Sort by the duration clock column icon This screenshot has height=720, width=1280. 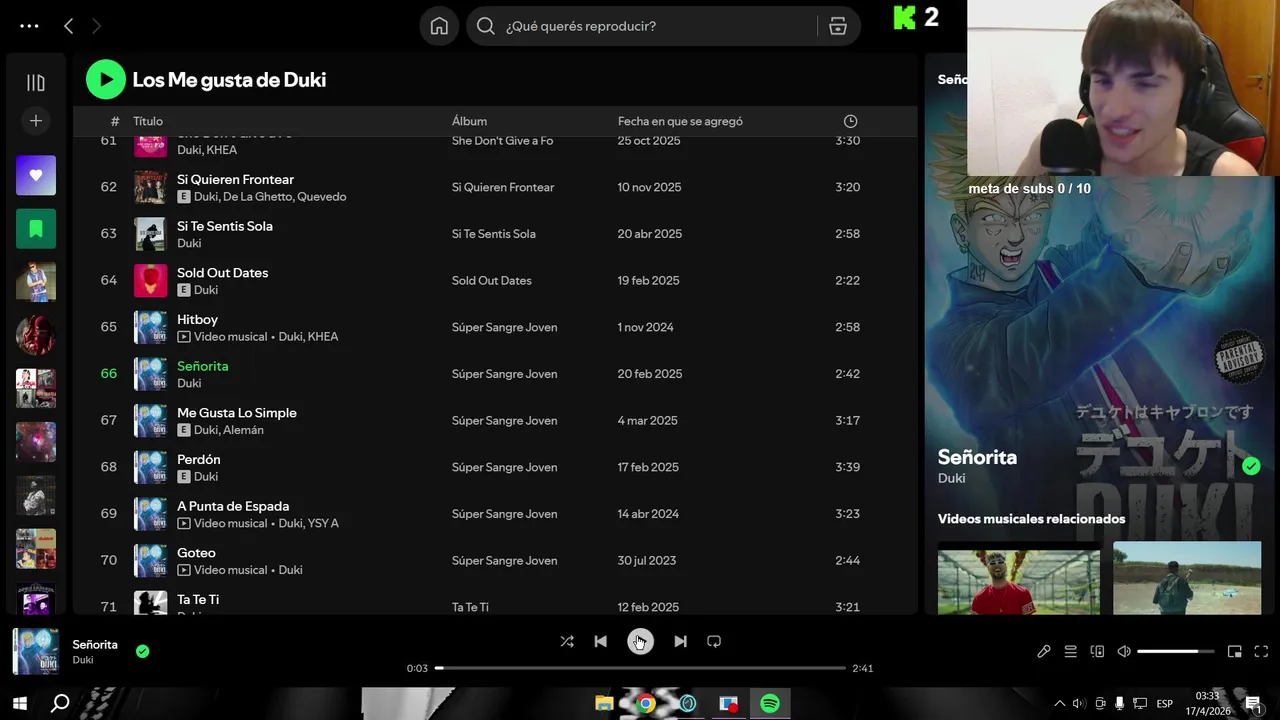coord(850,121)
